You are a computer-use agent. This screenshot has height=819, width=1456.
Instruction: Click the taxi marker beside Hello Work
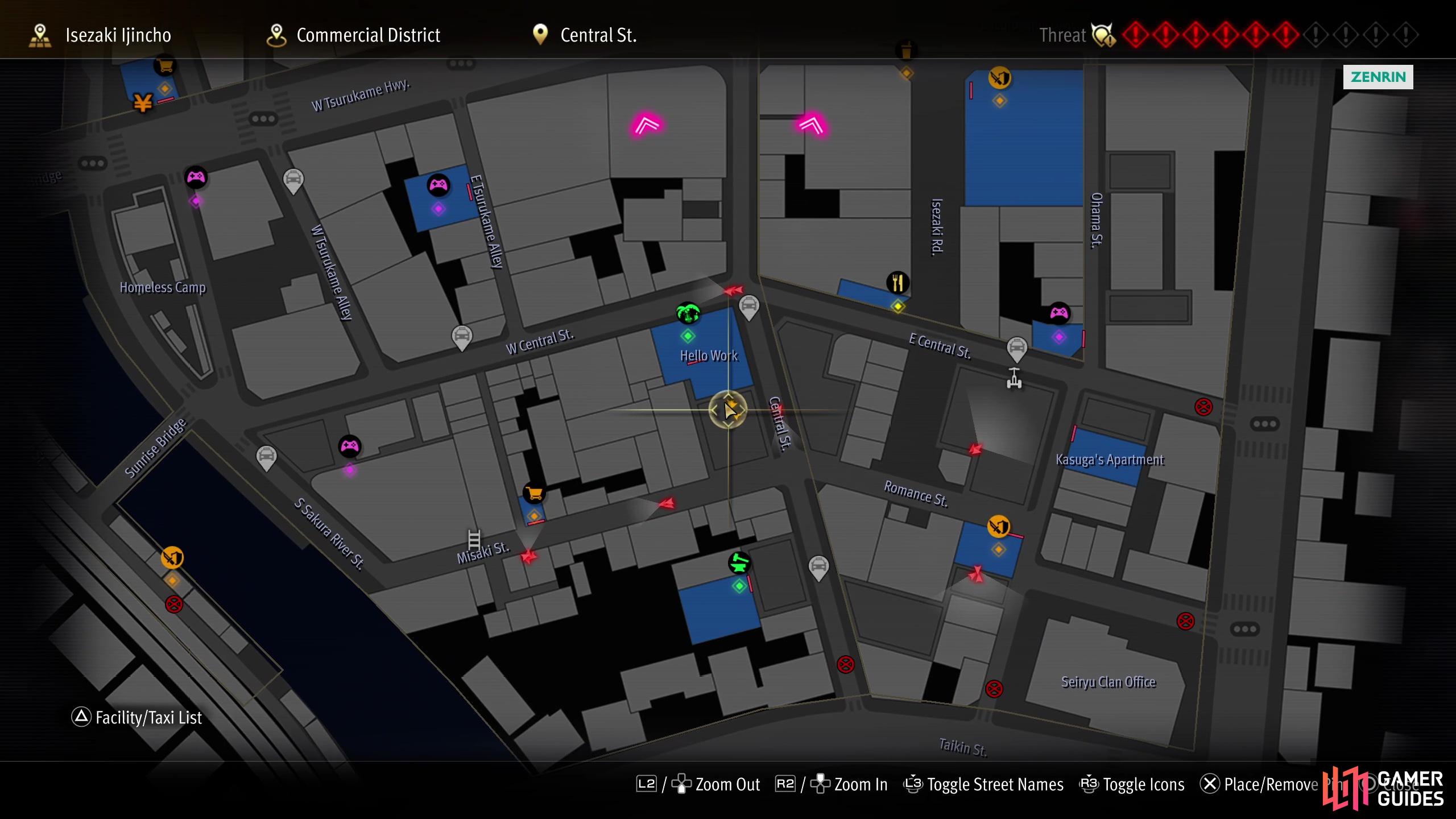[x=749, y=308]
